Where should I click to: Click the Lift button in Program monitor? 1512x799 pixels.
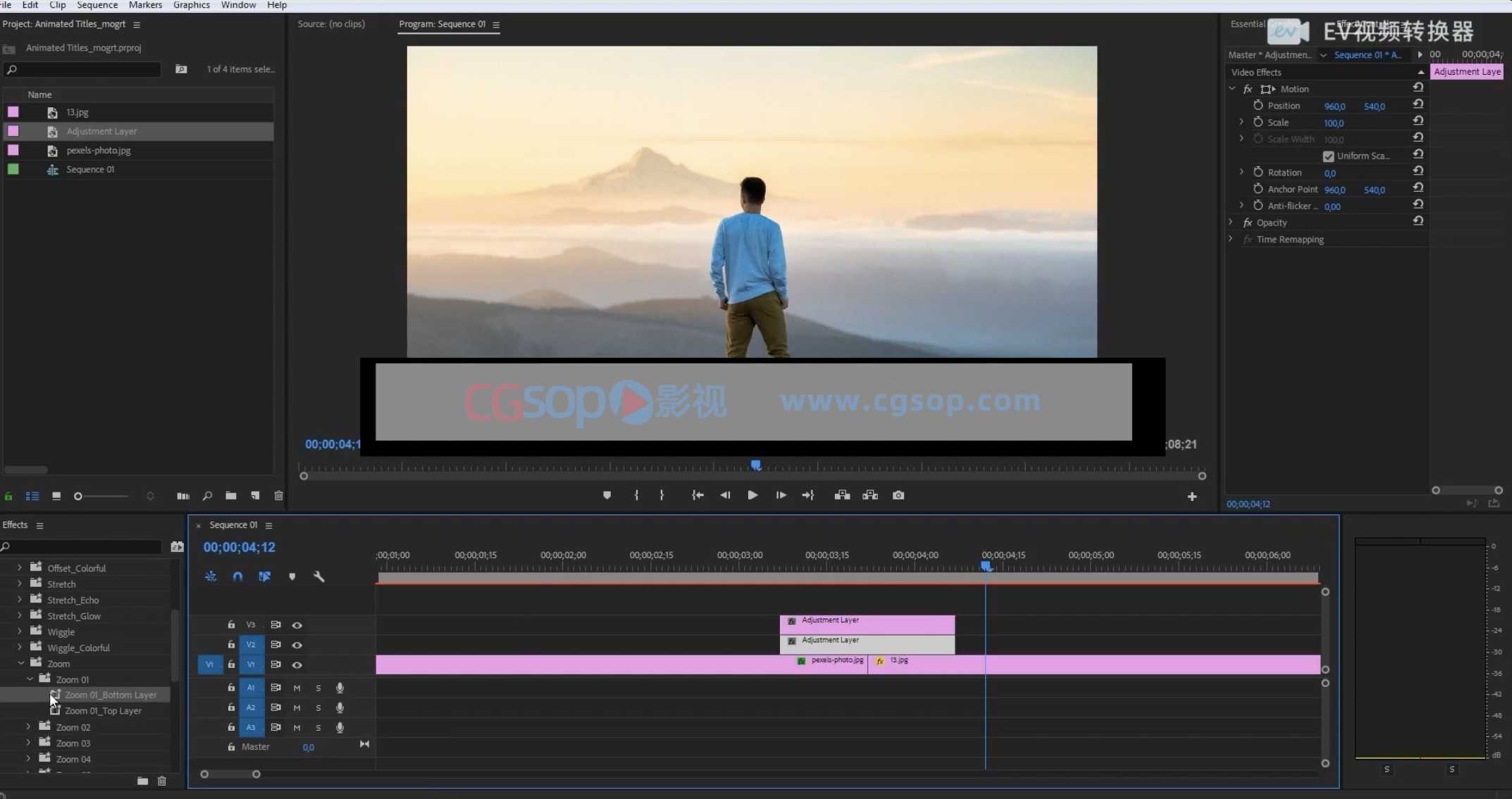[842, 495]
